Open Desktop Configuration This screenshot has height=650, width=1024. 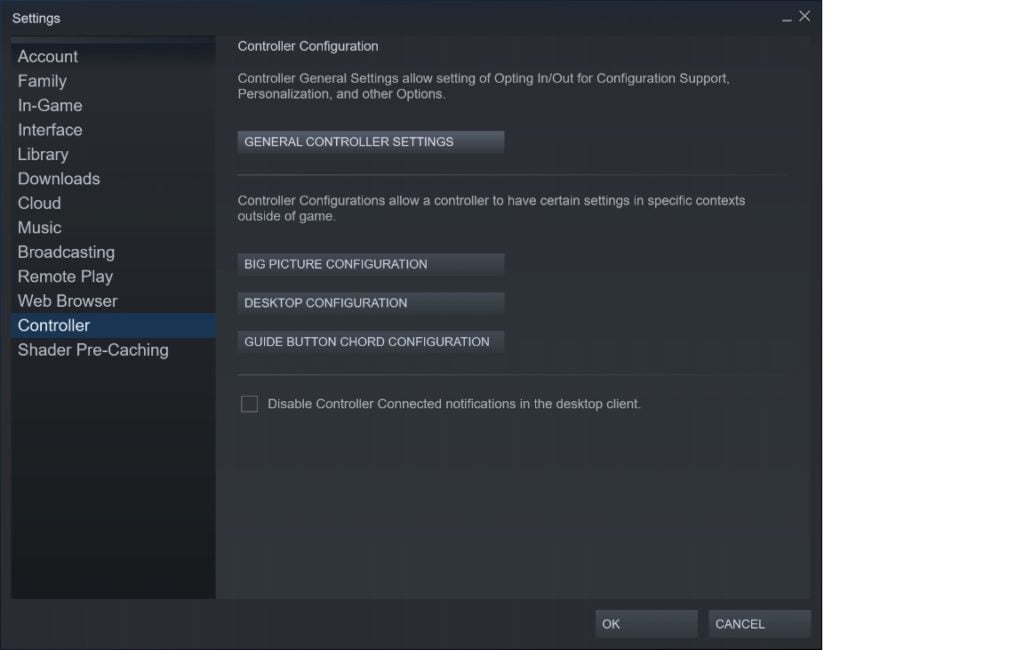(x=371, y=303)
